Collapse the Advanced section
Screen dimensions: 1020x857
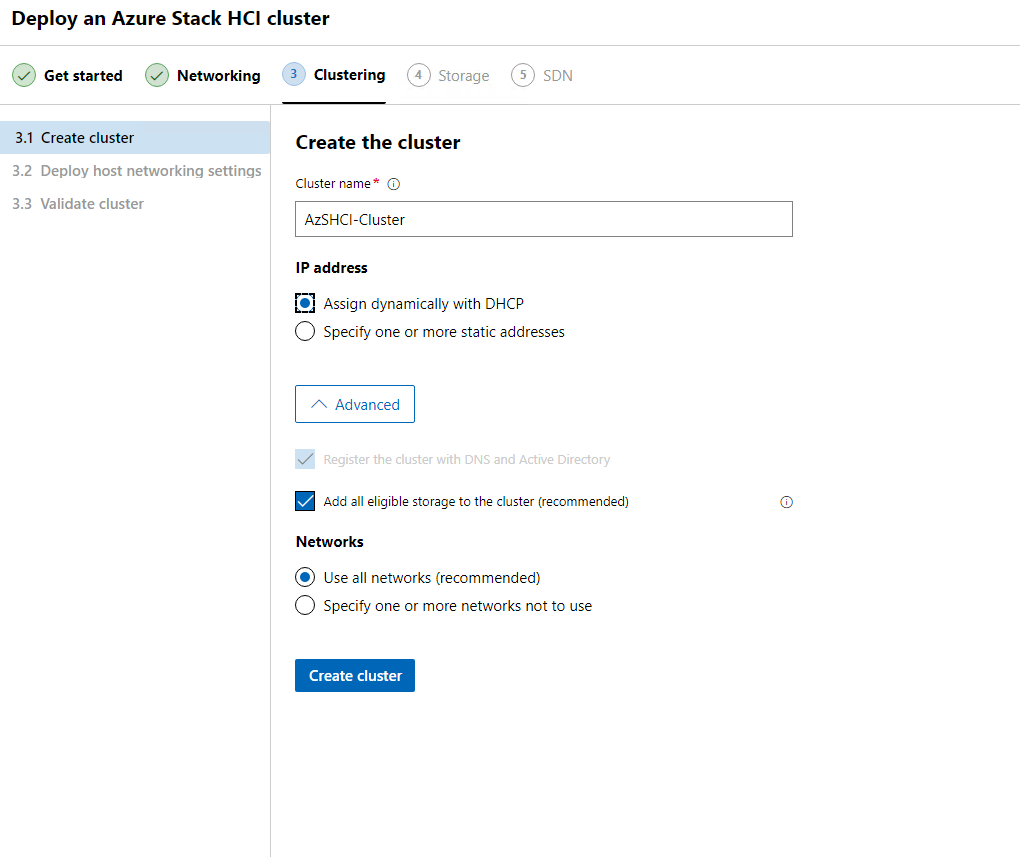pyautogui.click(x=355, y=405)
